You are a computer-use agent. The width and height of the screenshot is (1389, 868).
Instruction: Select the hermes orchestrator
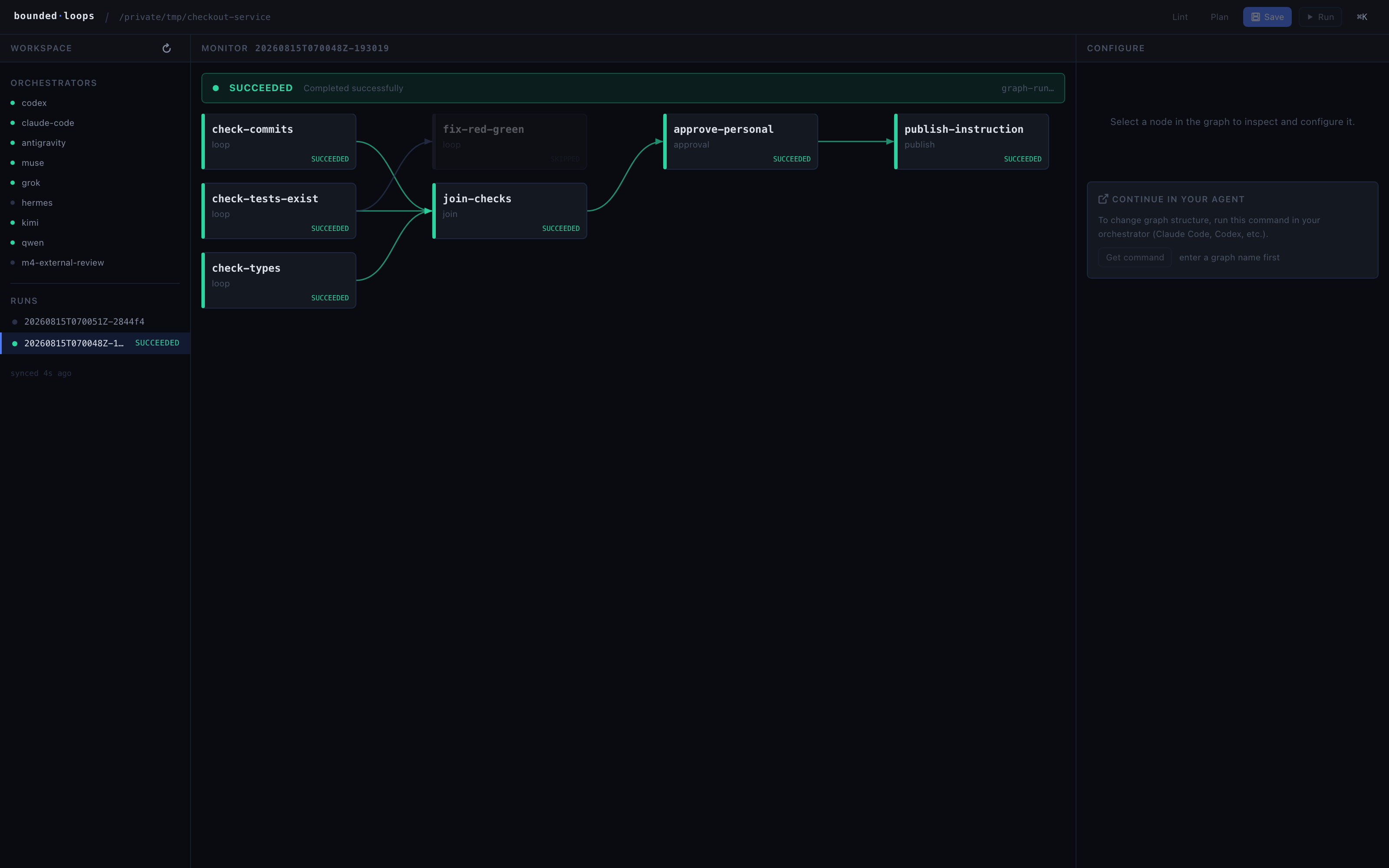click(x=95, y=203)
